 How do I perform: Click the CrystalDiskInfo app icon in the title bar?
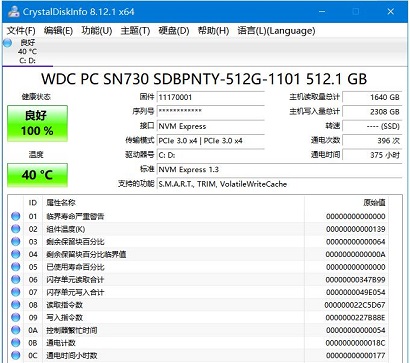pyautogui.click(x=14, y=12)
